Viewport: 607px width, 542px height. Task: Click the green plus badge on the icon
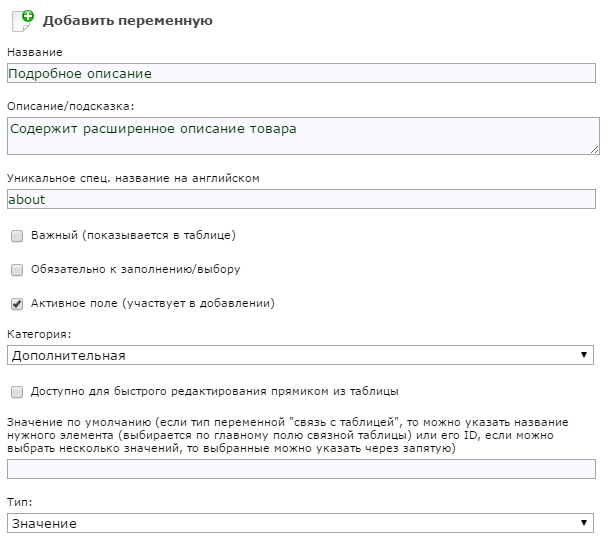[x=28, y=16]
